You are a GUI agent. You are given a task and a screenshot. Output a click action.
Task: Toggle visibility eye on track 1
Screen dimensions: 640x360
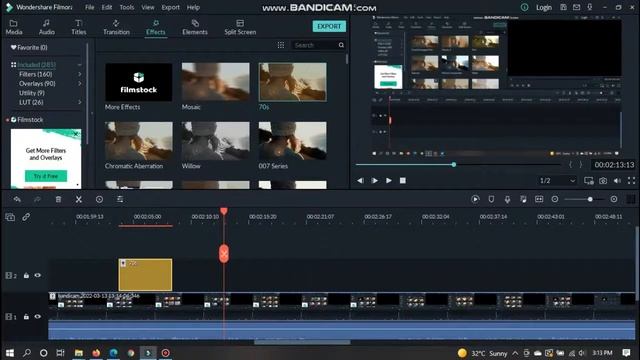tap(38, 317)
